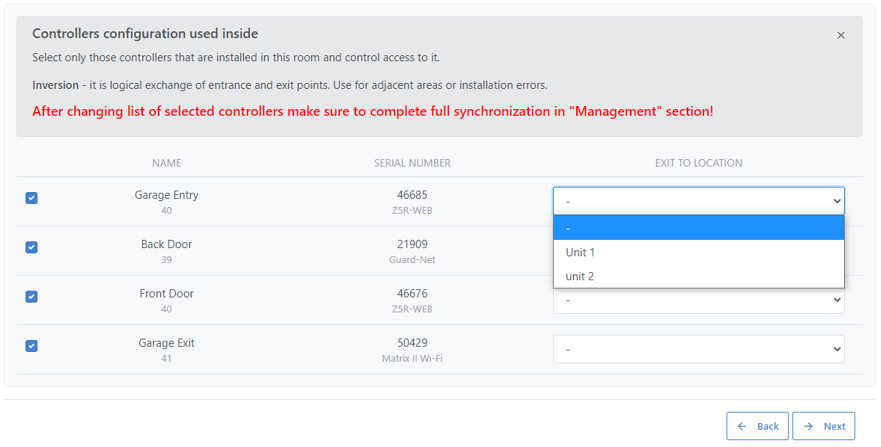881x447 pixels.
Task: Toggle the Back Door controller checkbox
Action: (31, 247)
